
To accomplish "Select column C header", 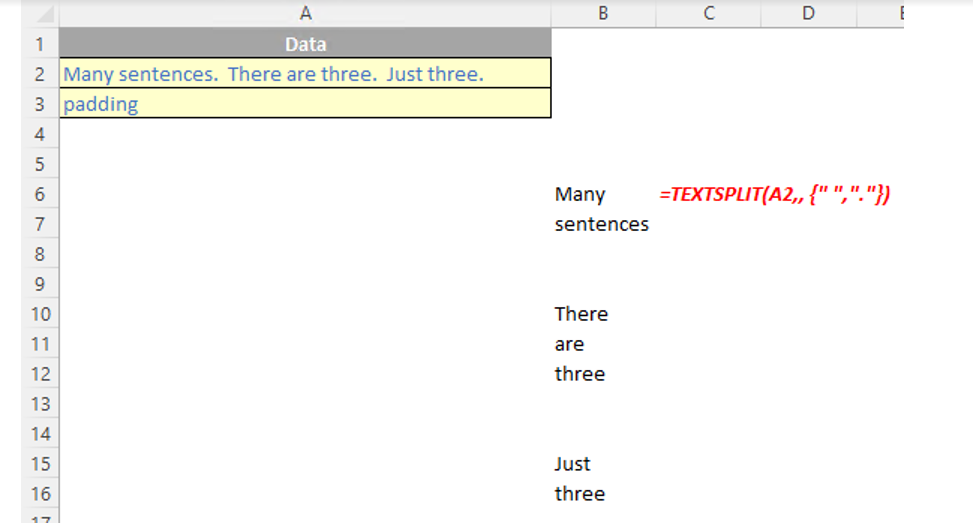I will tap(709, 13).
